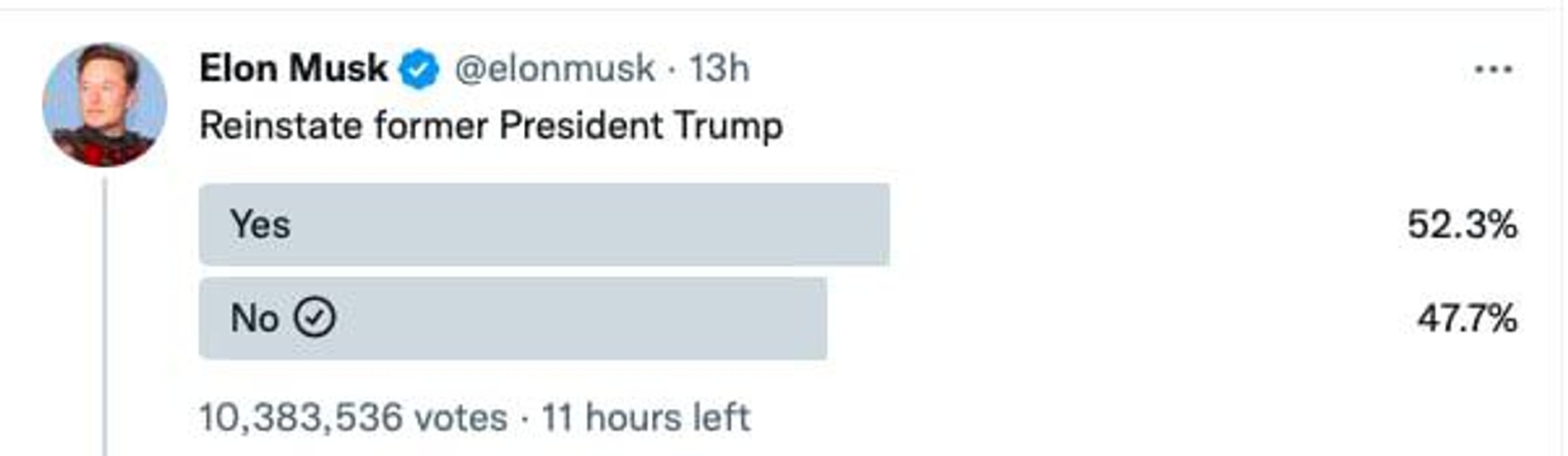Open the tweet via 13h timestamp
The image size is (1568, 456).
coord(719,68)
